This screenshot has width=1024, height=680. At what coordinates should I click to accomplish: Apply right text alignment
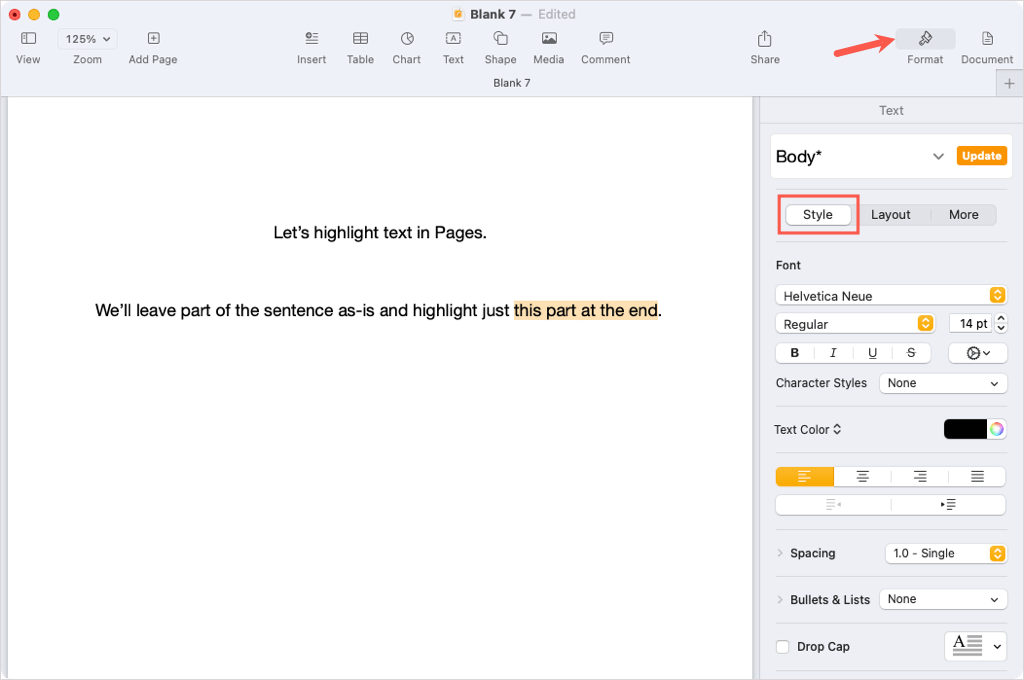919,476
